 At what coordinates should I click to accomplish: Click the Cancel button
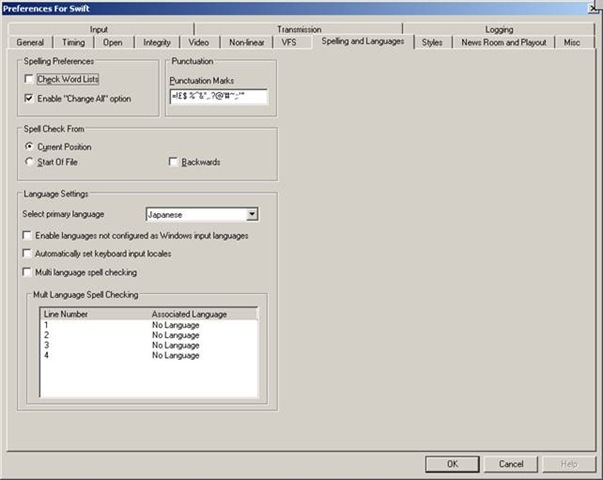tap(511, 464)
